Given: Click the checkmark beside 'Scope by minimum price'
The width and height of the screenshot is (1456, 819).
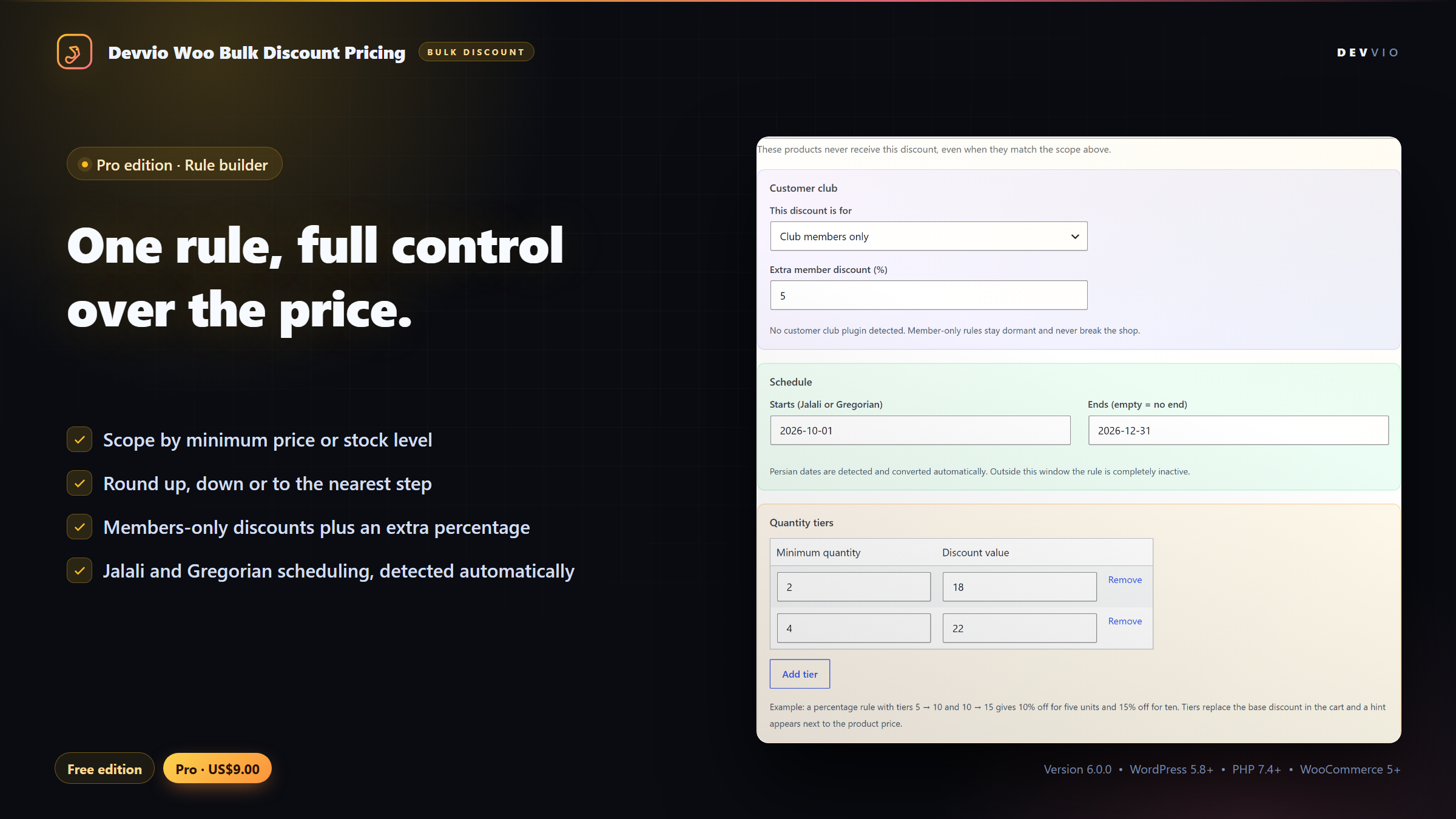Looking at the screenshot, I should pos(79,440).
